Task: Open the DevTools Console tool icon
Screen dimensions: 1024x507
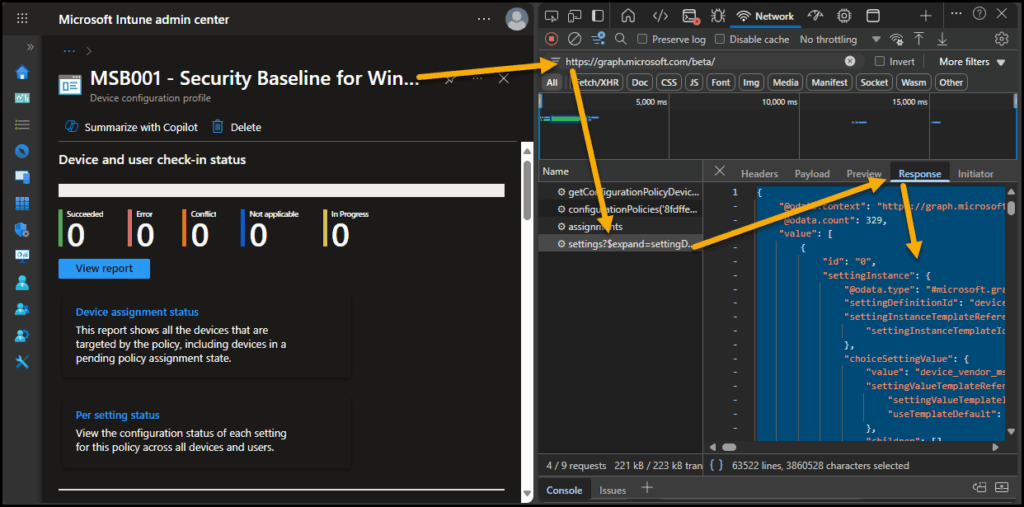Action: [x=690, y=16]
